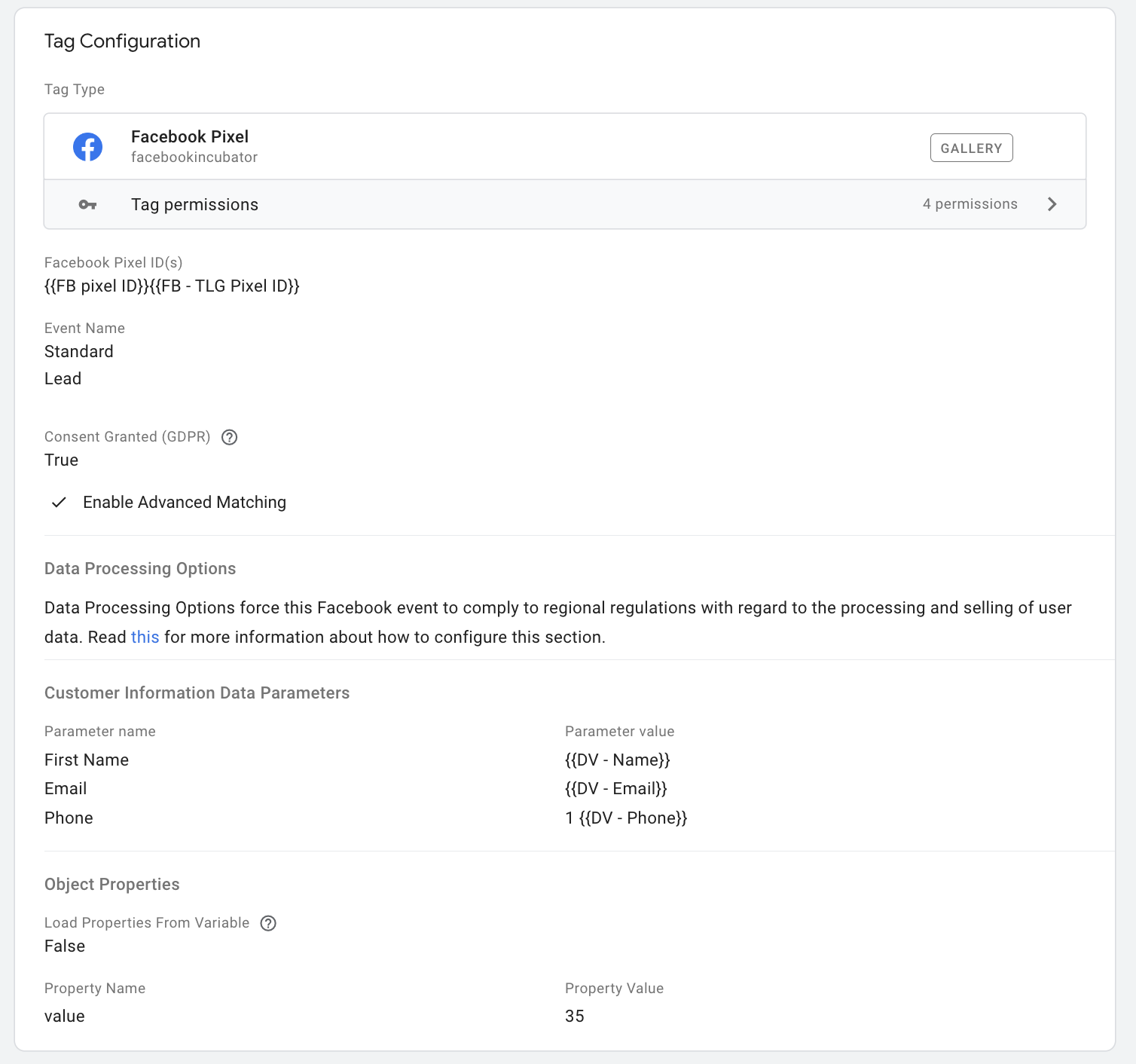This screenshot has width=1136, height=1064.
Task: Click the Enable Advanced Matching checkmark
Action: pyautogui.click(x=59, y=503)
